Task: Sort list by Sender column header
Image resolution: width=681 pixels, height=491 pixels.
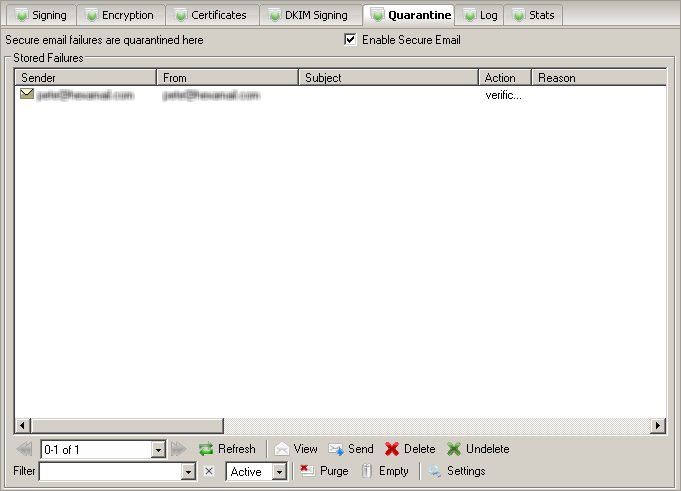Action: point(86,77)
